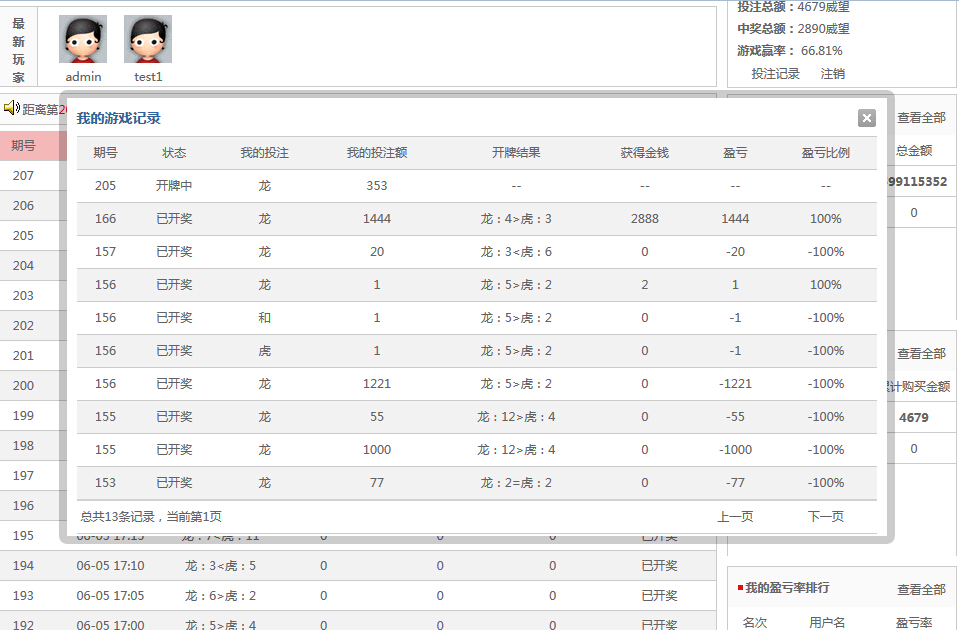Click winnings value 2888

[x=645, y=219]
